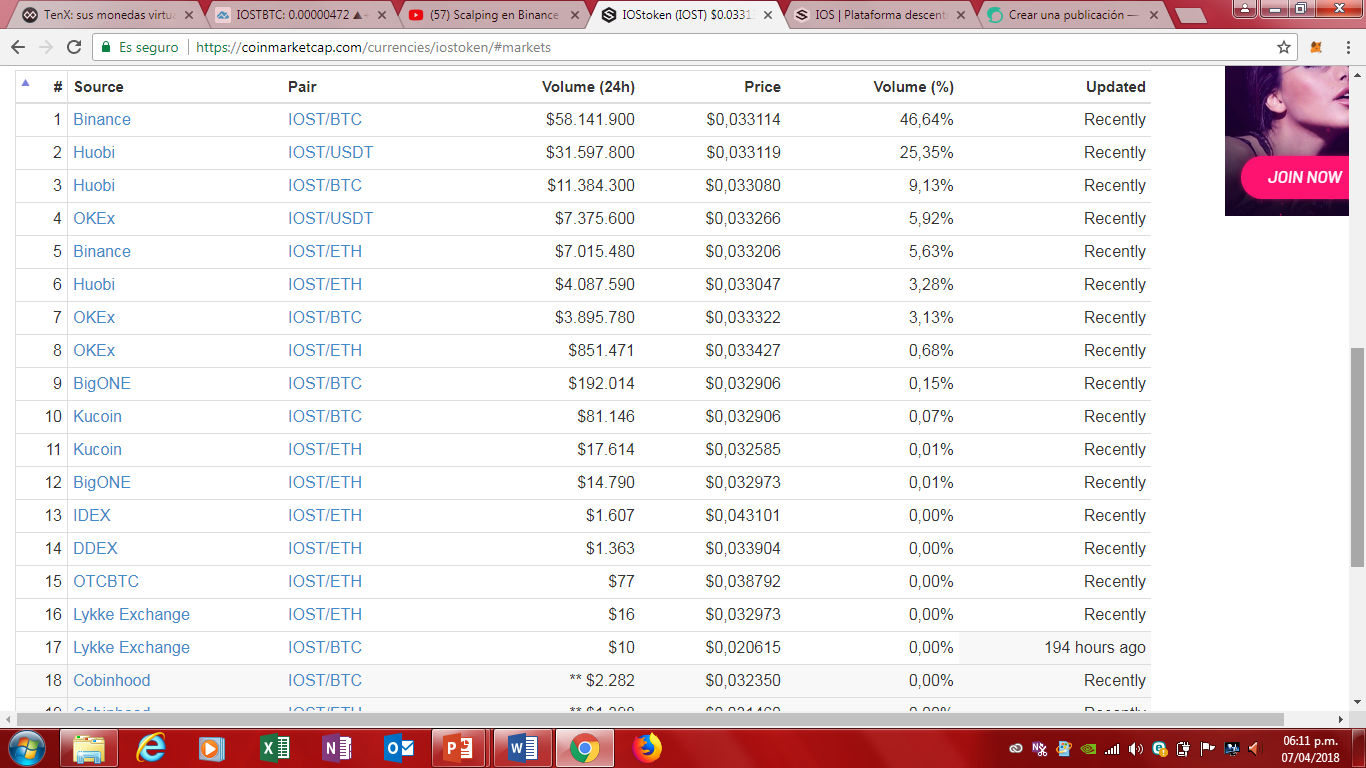Viewport: 1366px width, 768px height.
Task: Click the vertical page scrollbar thumb
Action: click(x=1357, y=457)
